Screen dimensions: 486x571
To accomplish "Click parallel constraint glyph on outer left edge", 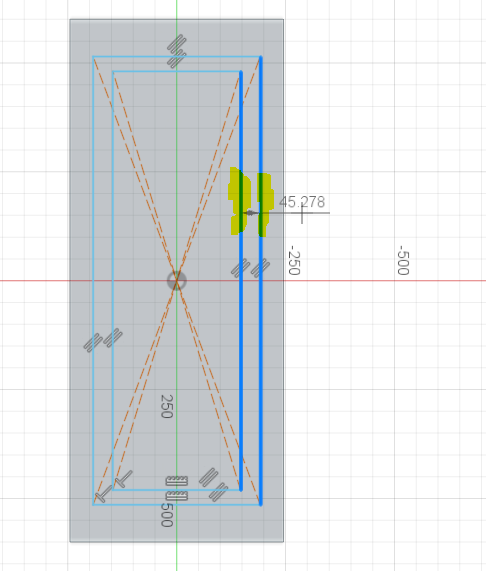I will pyautogui.click(x=93, y=343).
